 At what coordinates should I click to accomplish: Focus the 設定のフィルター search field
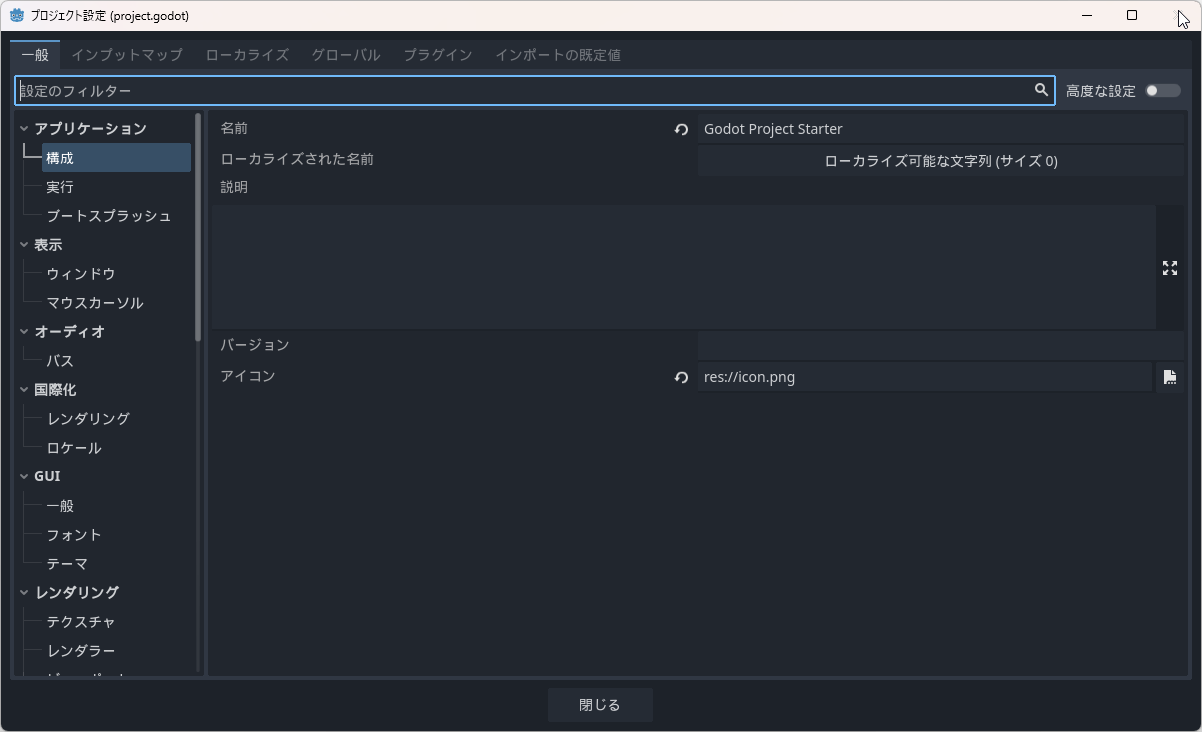click(520, 91)
